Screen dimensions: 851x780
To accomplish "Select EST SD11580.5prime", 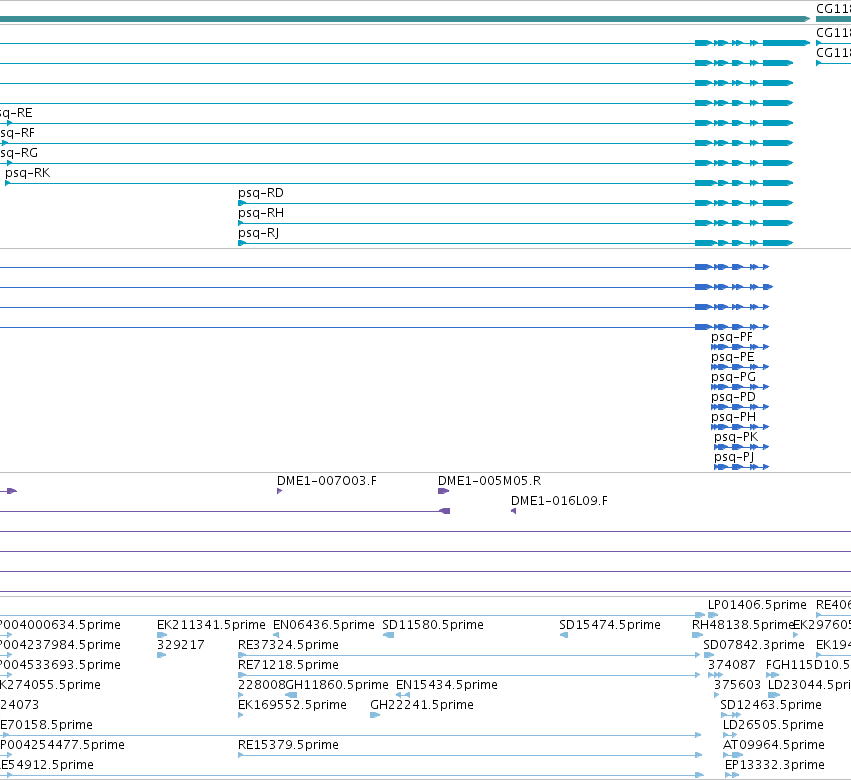I will (433, 625).
